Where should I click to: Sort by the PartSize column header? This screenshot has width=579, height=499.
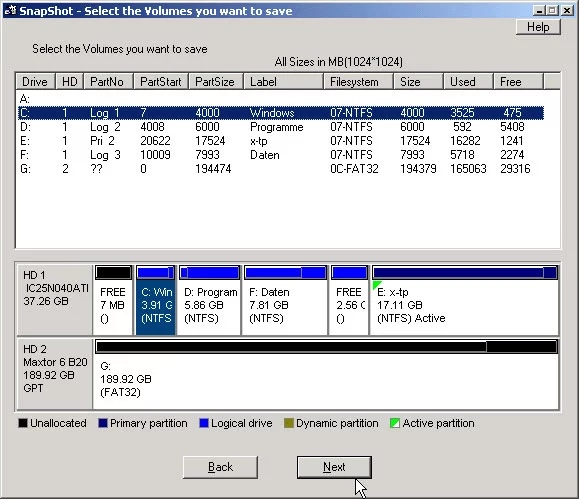click(216, 82)
